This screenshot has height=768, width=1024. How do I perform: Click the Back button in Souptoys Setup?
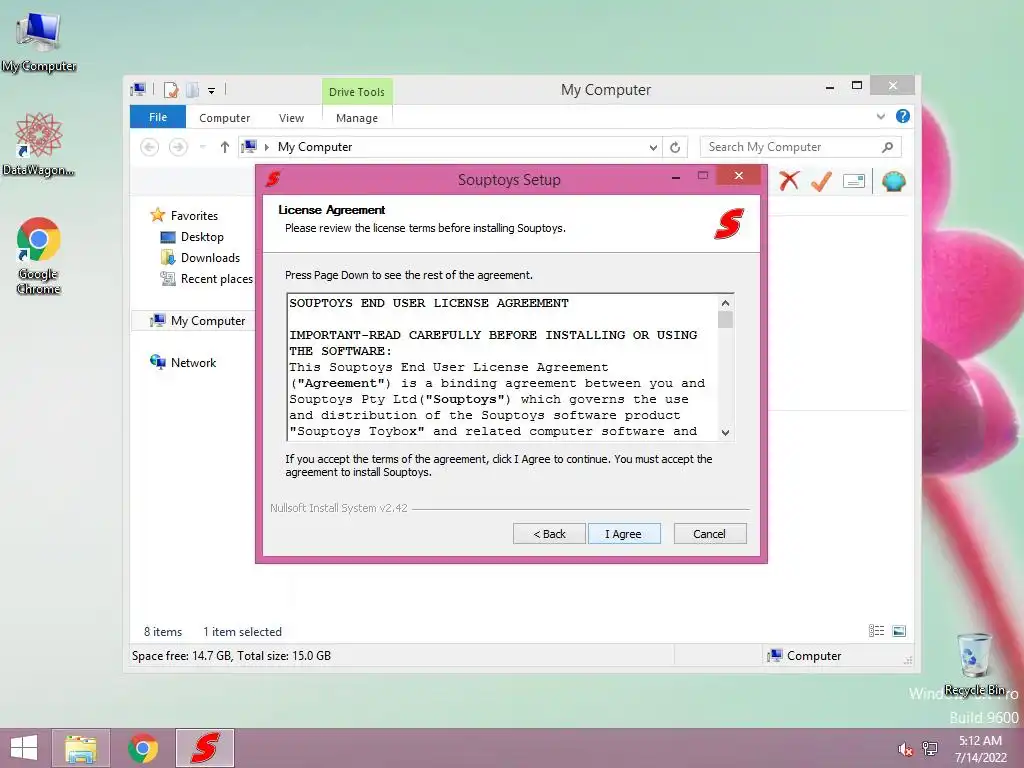[x=549, y=534]
